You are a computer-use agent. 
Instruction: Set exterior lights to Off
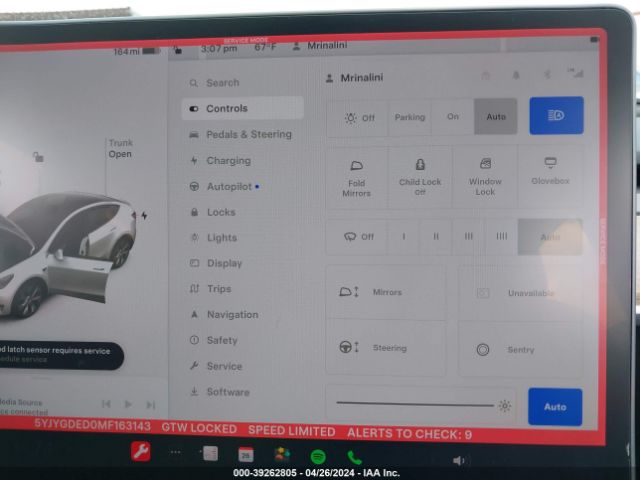pyautogui.click(x=358, y=118)
